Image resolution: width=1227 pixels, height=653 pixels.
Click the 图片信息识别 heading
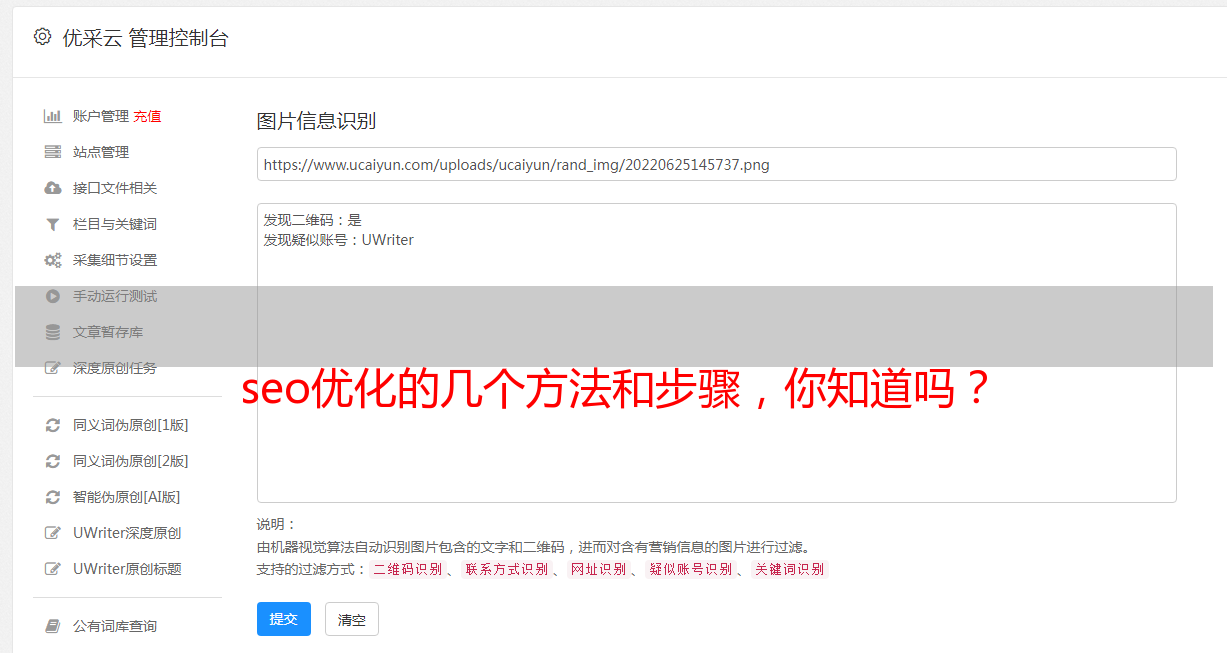tap(316, 121)
